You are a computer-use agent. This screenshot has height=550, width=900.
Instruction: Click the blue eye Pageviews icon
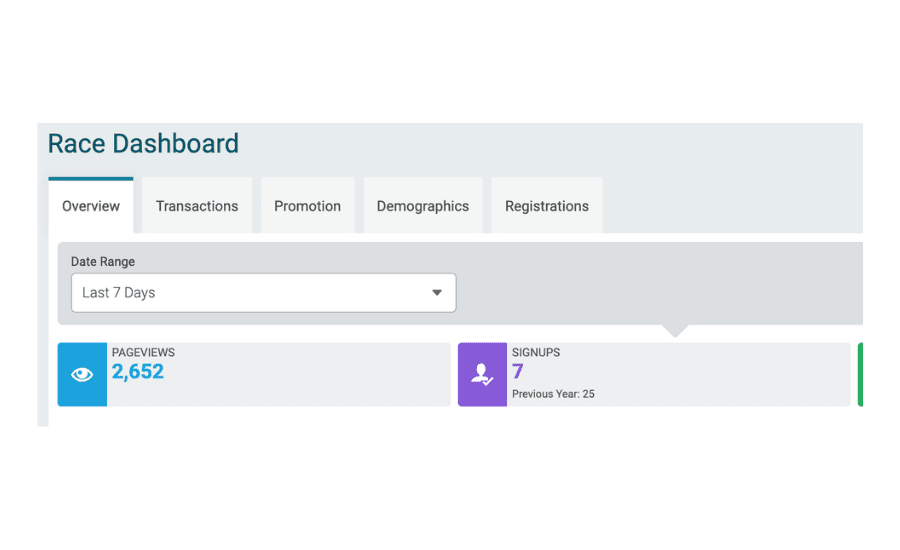tap(82, 374)
